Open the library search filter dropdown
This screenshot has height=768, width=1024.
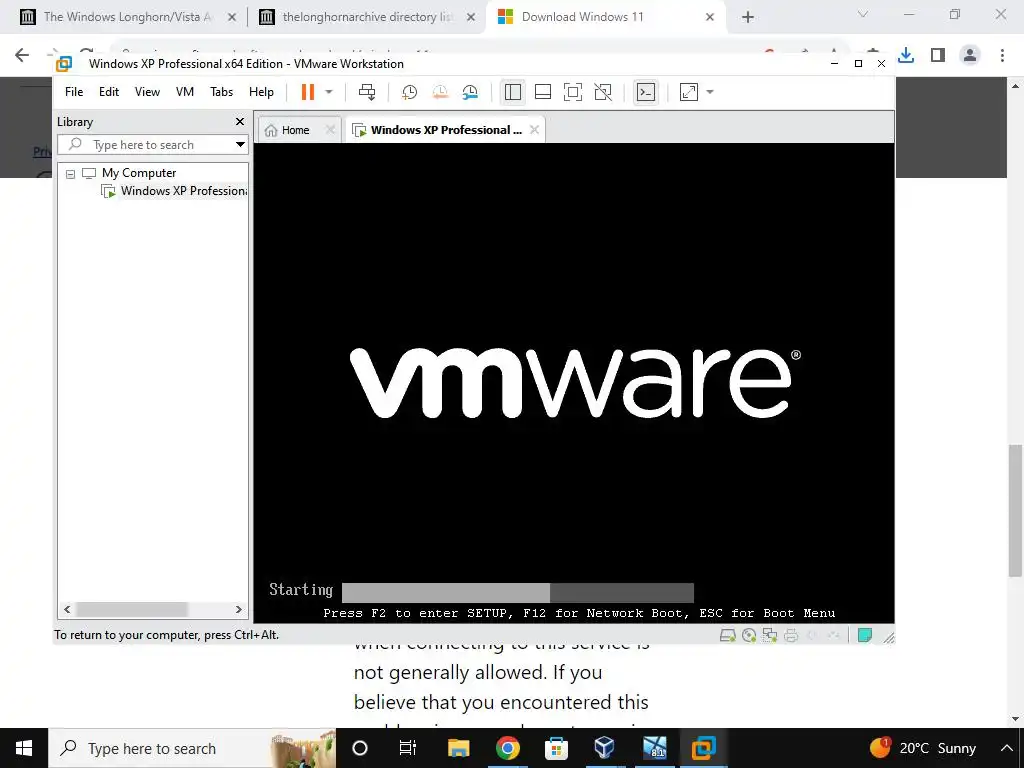coord(240,144)
